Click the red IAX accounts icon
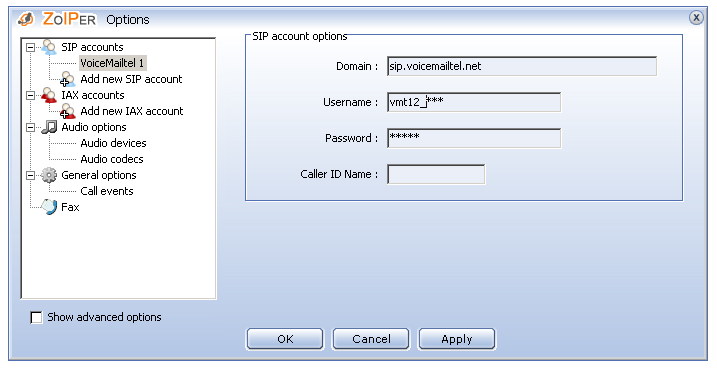The height and width of the screenshot is (368, 717). click(49, 95)
